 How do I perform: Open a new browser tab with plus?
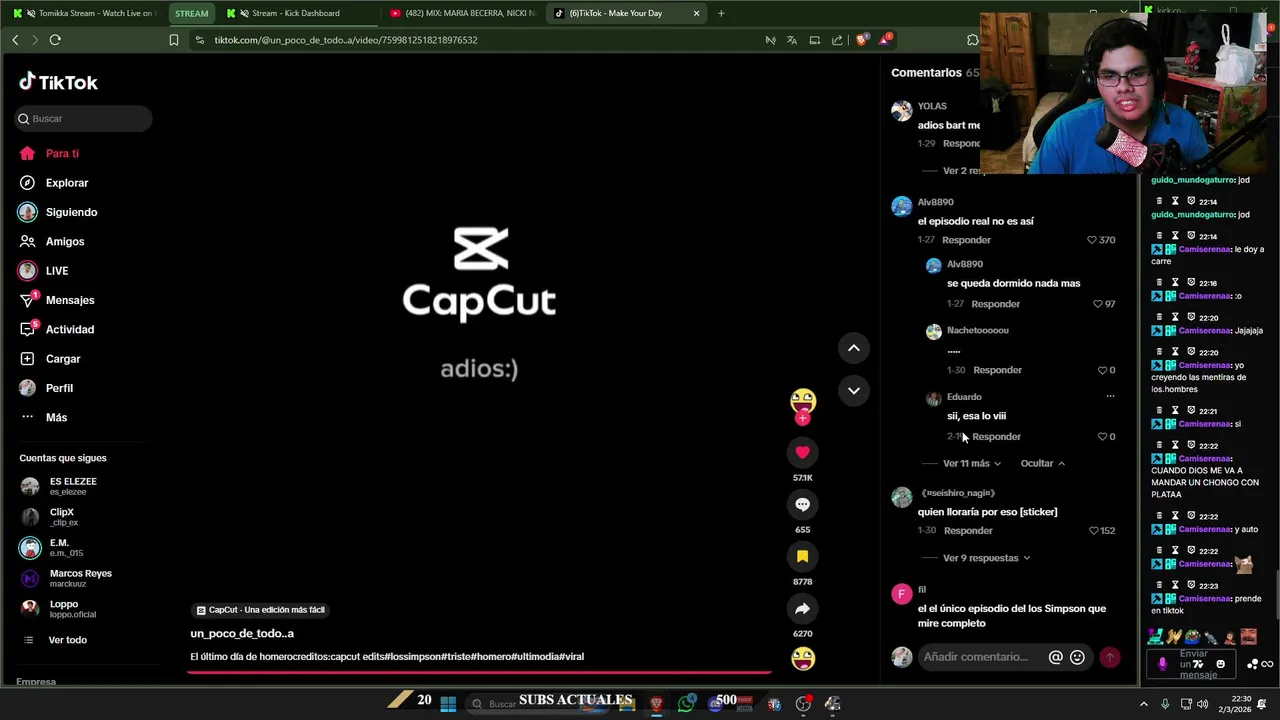(x=721, y=13)
